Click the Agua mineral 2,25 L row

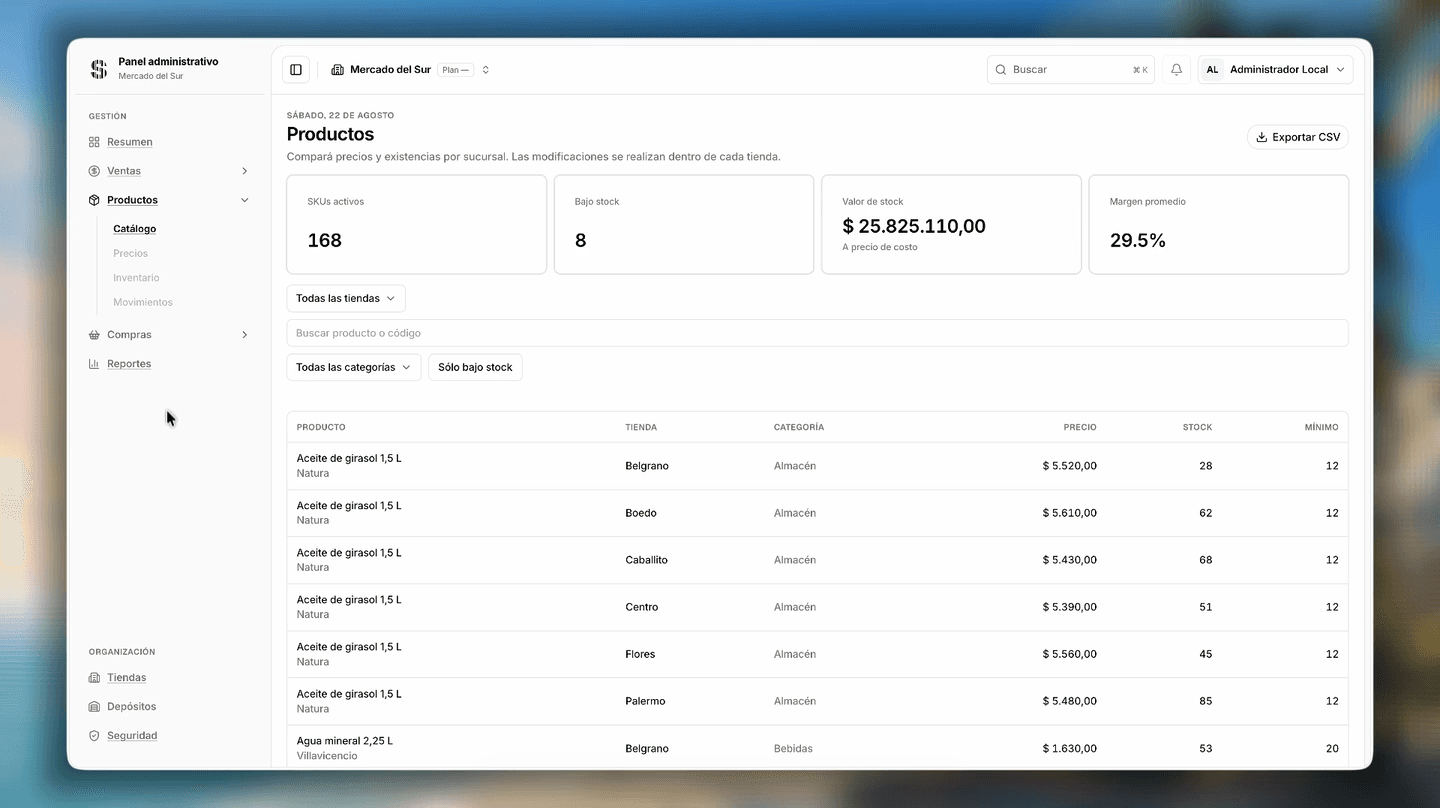817,748
